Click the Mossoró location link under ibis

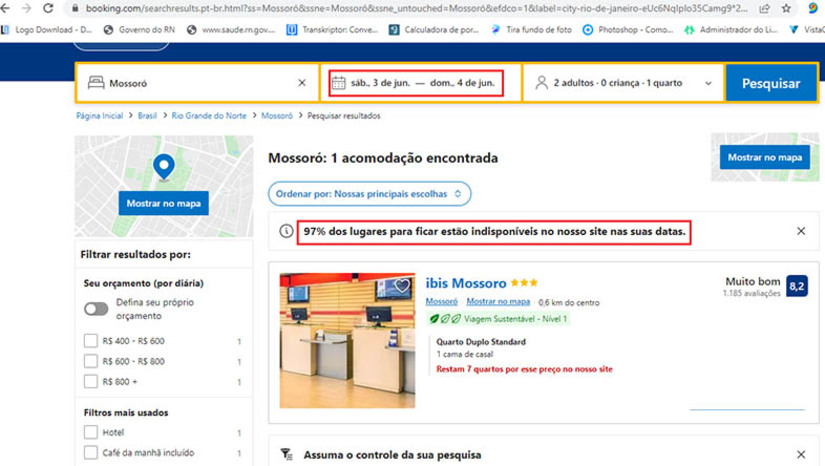pyautogui.click(x=441, y=301)
